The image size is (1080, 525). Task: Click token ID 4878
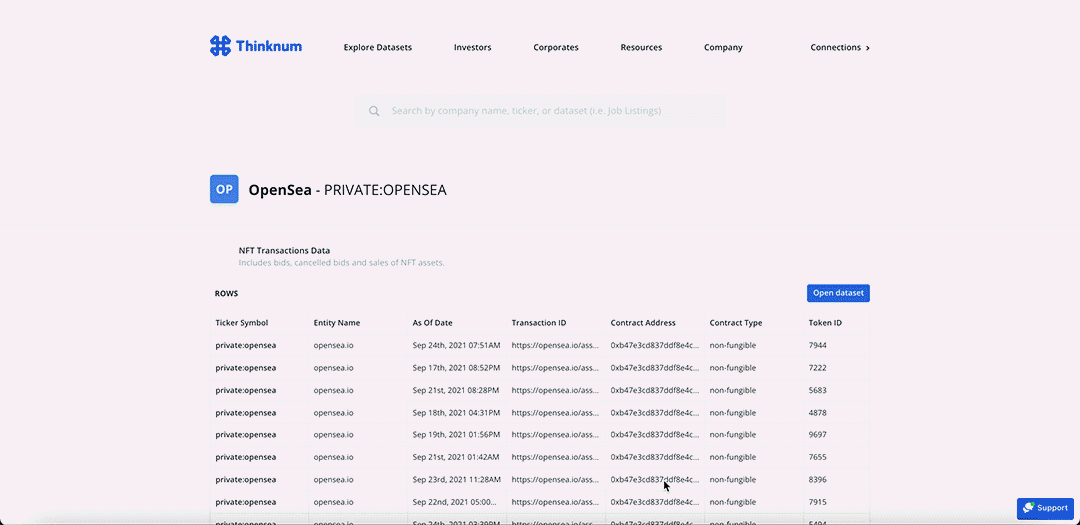[818, 413]
